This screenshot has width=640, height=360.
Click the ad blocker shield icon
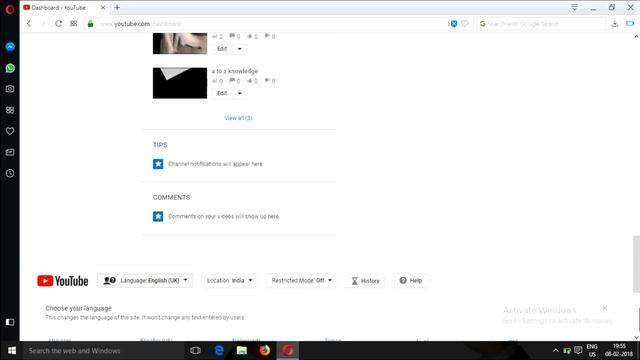point(453,24)
